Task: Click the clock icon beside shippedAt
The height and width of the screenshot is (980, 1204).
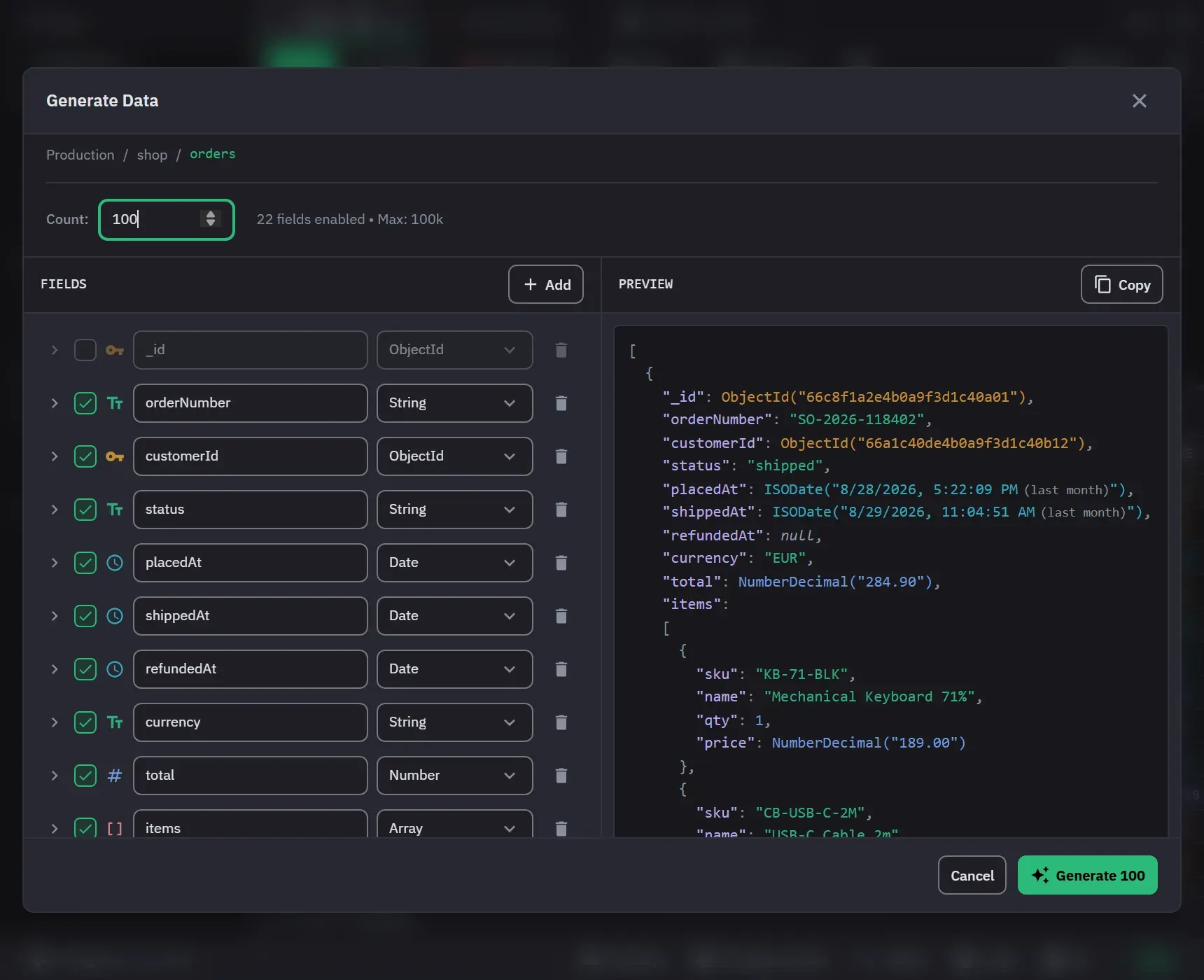Action: pos(115,616)
